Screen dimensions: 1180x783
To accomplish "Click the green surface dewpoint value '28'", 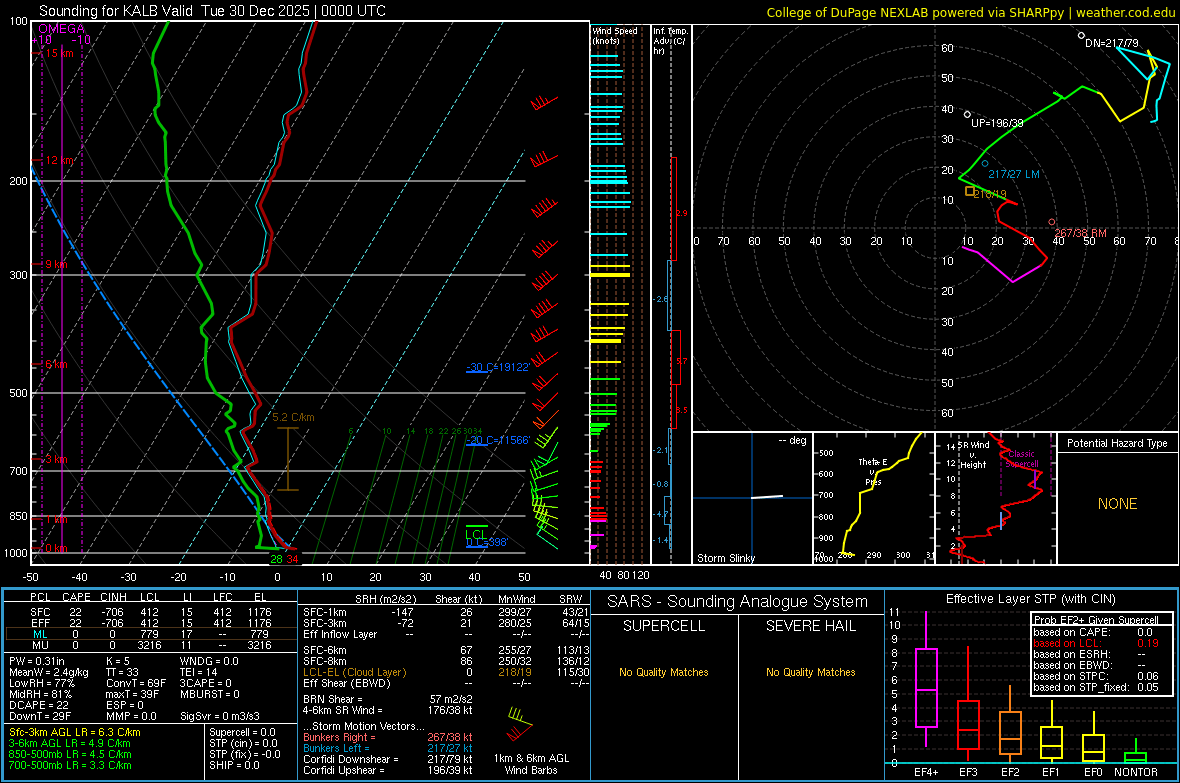I will coord(276,559).
